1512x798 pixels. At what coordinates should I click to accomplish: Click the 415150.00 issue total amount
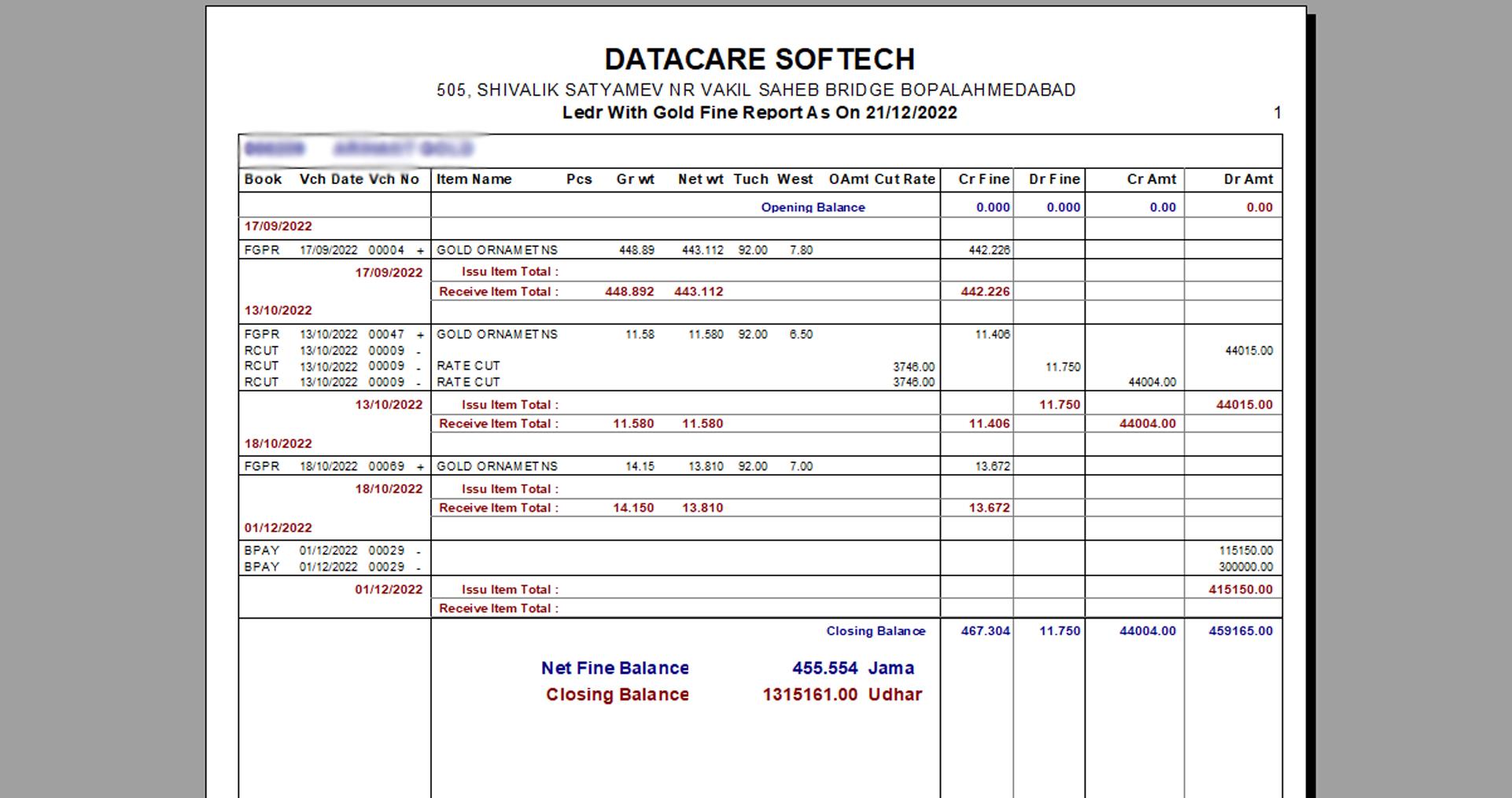(1241, 590)
